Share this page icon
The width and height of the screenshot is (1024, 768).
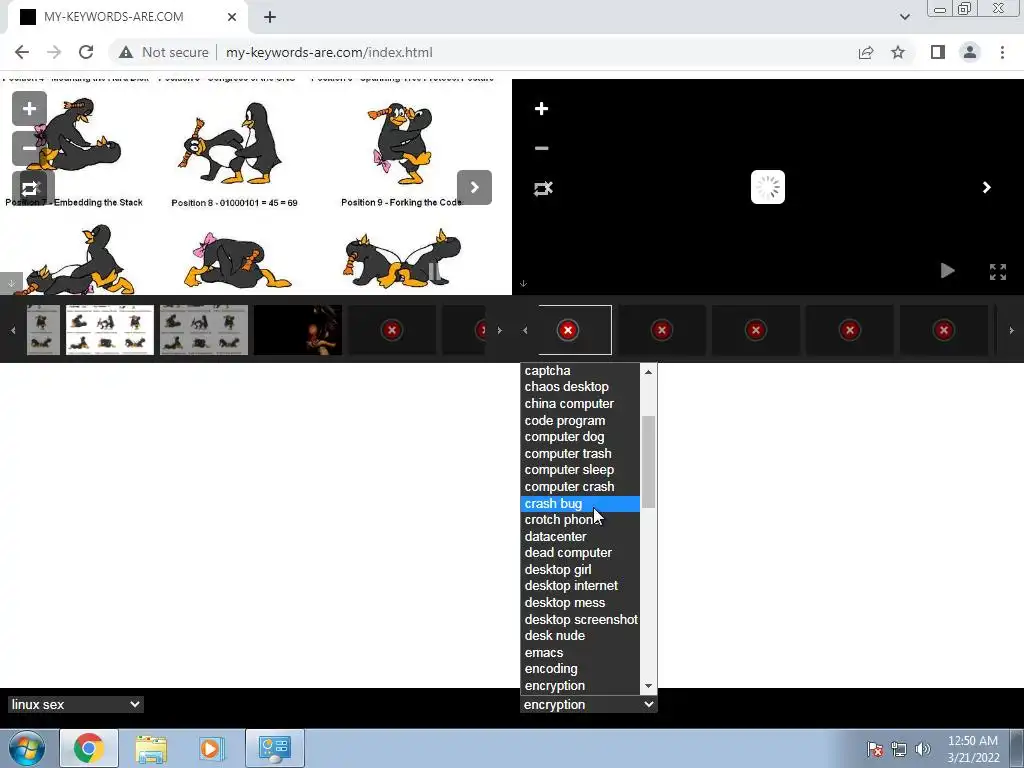pyautogui.click(x=866, y=52)
